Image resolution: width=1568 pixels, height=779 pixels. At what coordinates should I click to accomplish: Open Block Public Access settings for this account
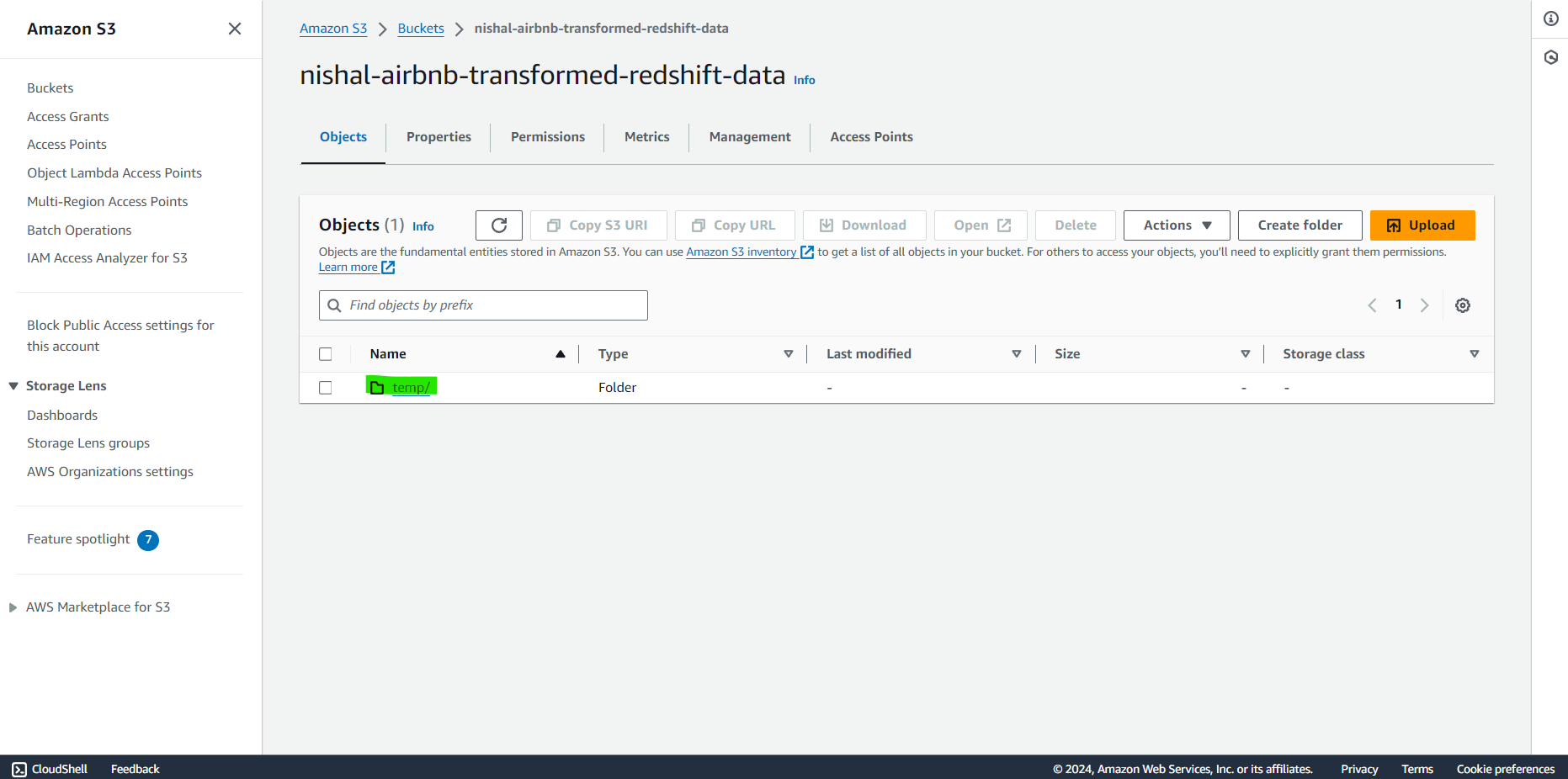[x=120, y=336]
